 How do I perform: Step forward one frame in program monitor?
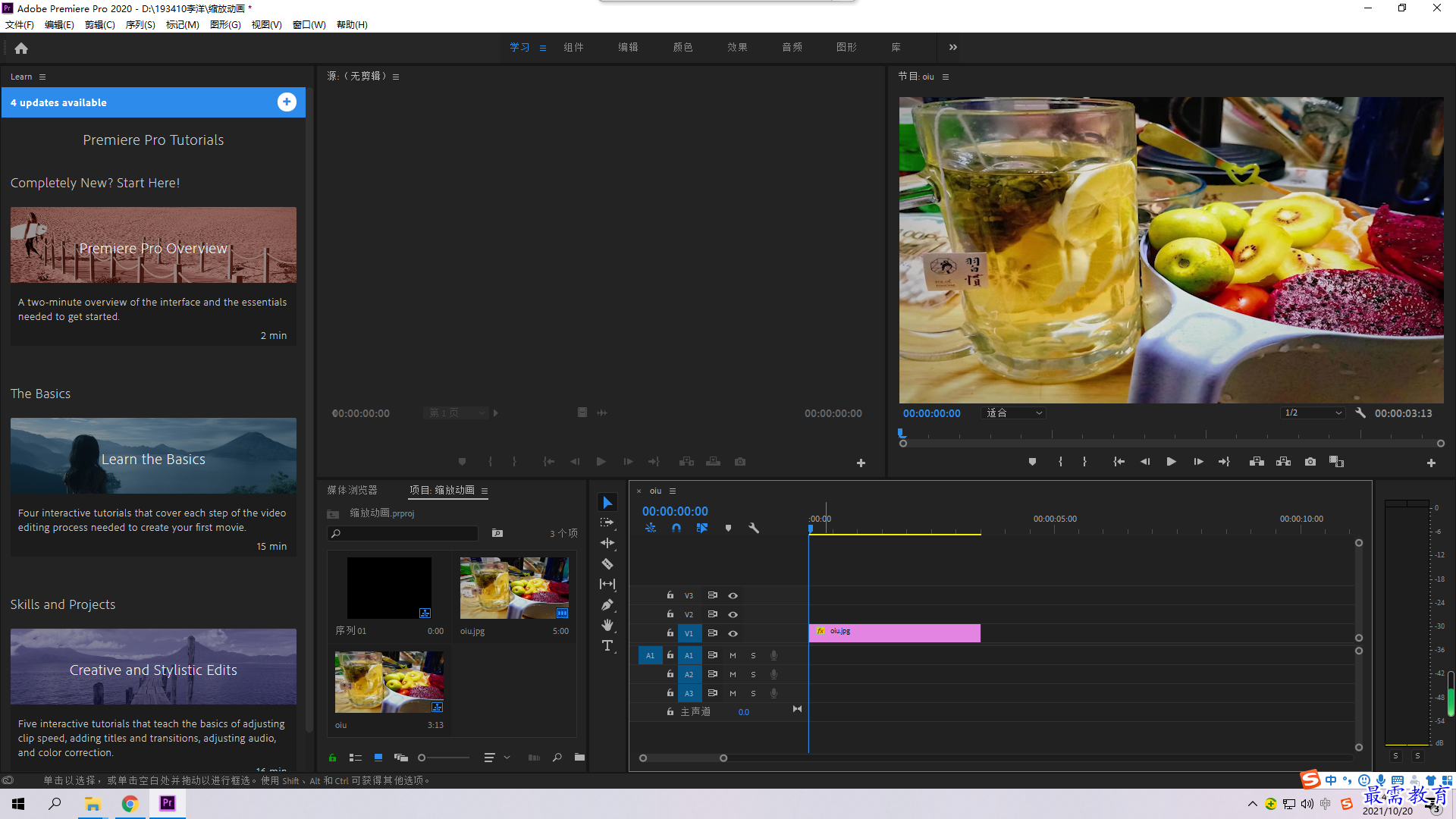(x=1198, y=462)
